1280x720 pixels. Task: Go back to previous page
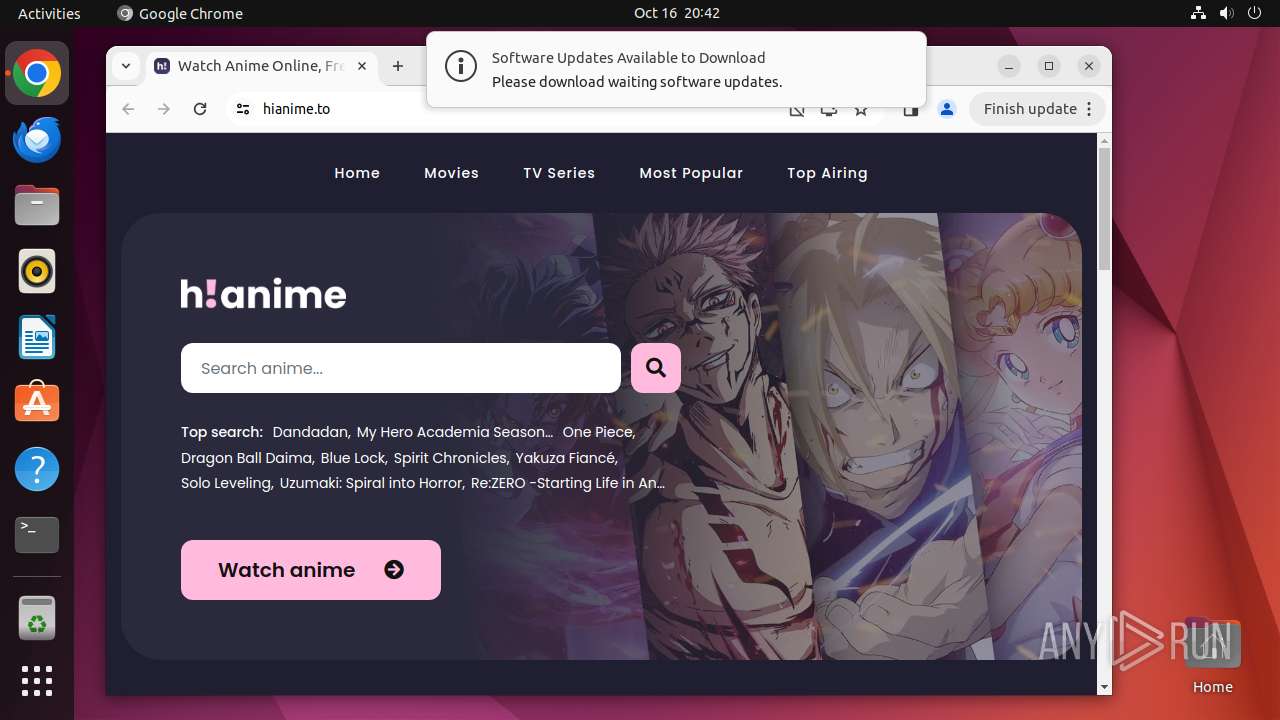click(128, 109)
